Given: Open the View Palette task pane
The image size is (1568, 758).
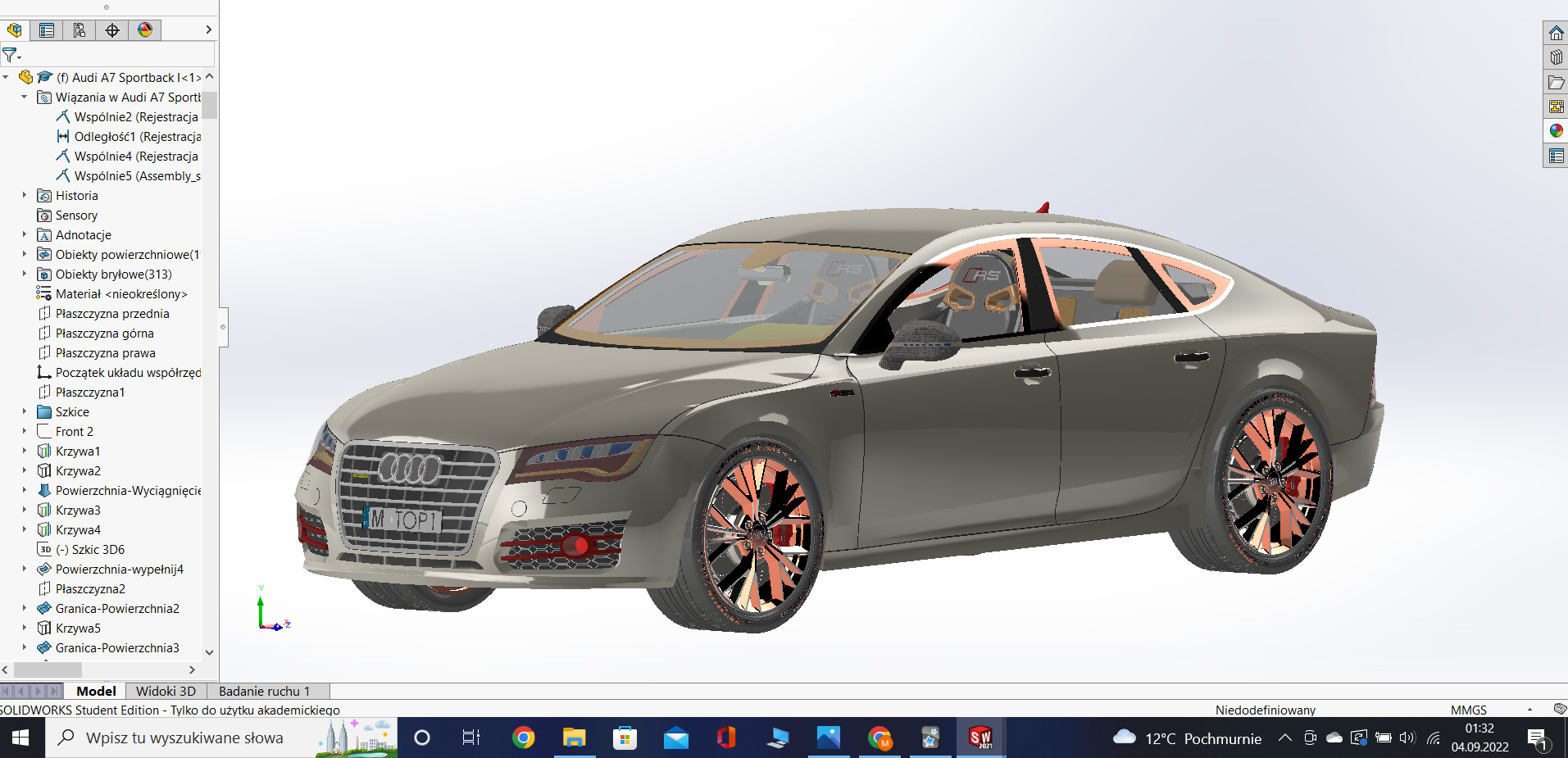Looking at the screenshot, I should [x=1556, y=107].
